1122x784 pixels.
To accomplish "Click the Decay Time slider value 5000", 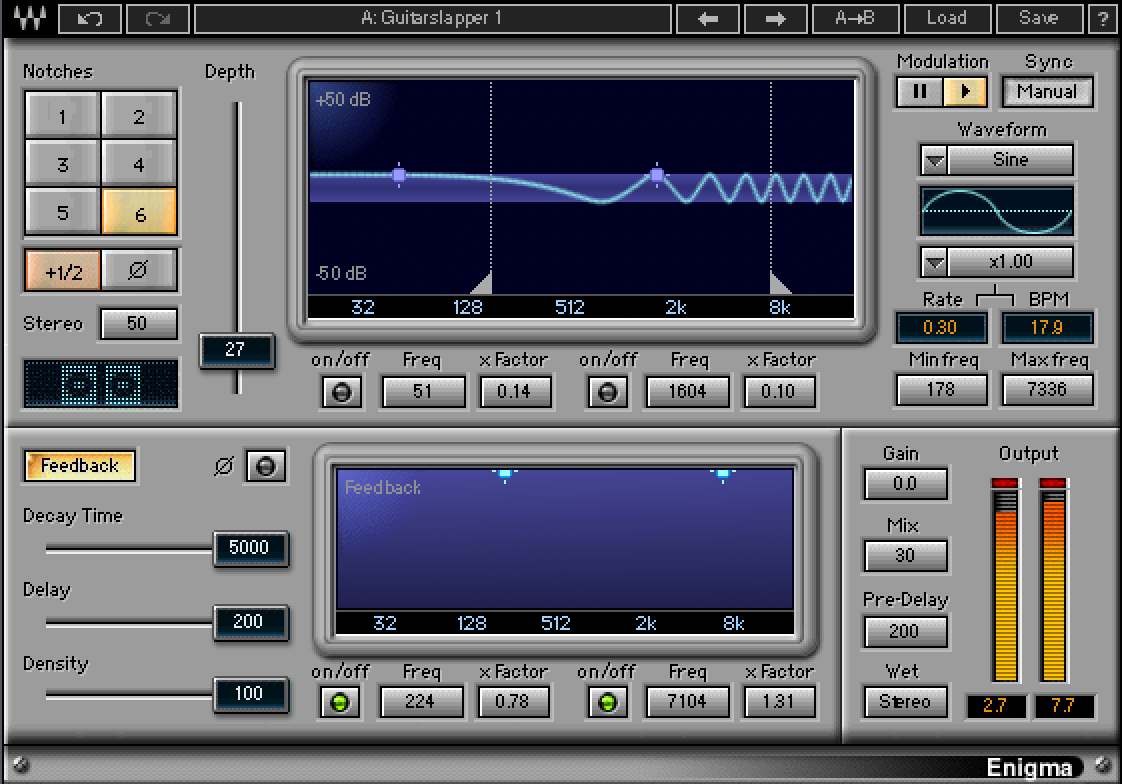I will click(250, 548).
